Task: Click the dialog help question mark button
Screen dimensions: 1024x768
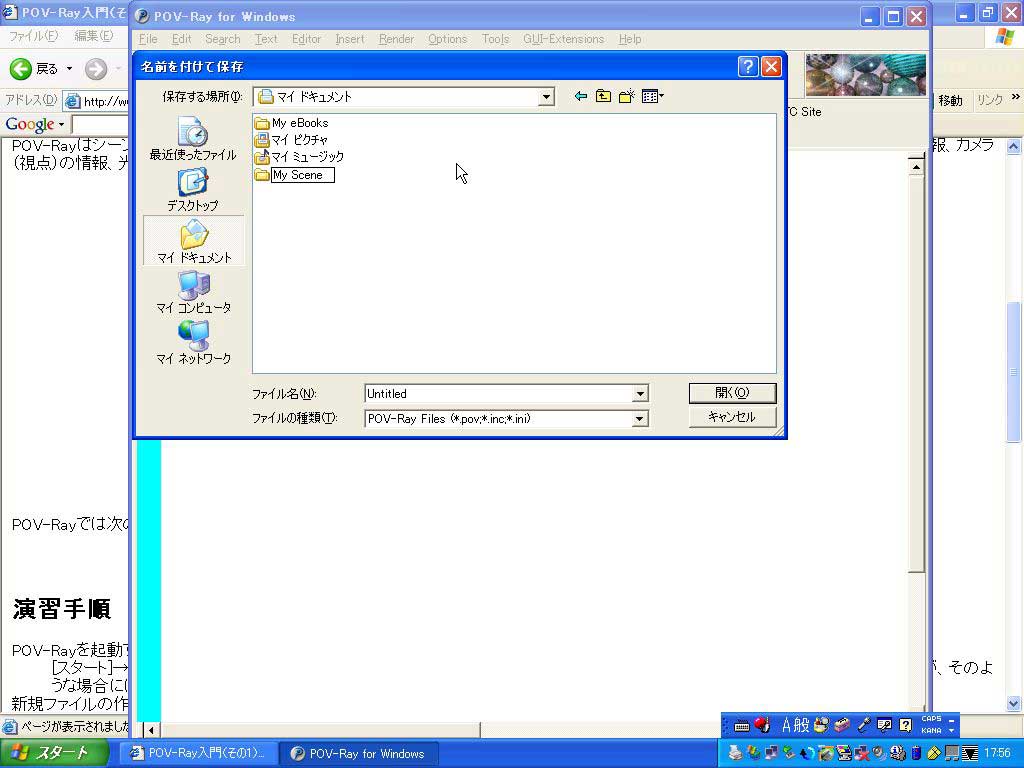Action: 748,67
